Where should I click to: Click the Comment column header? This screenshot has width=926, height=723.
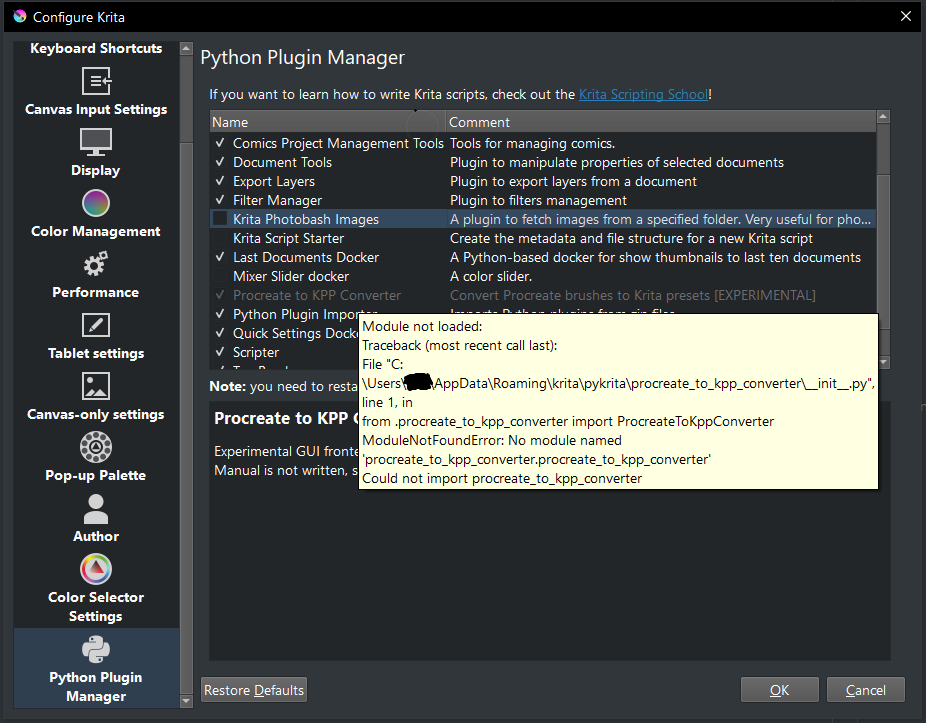click(660, 122)
